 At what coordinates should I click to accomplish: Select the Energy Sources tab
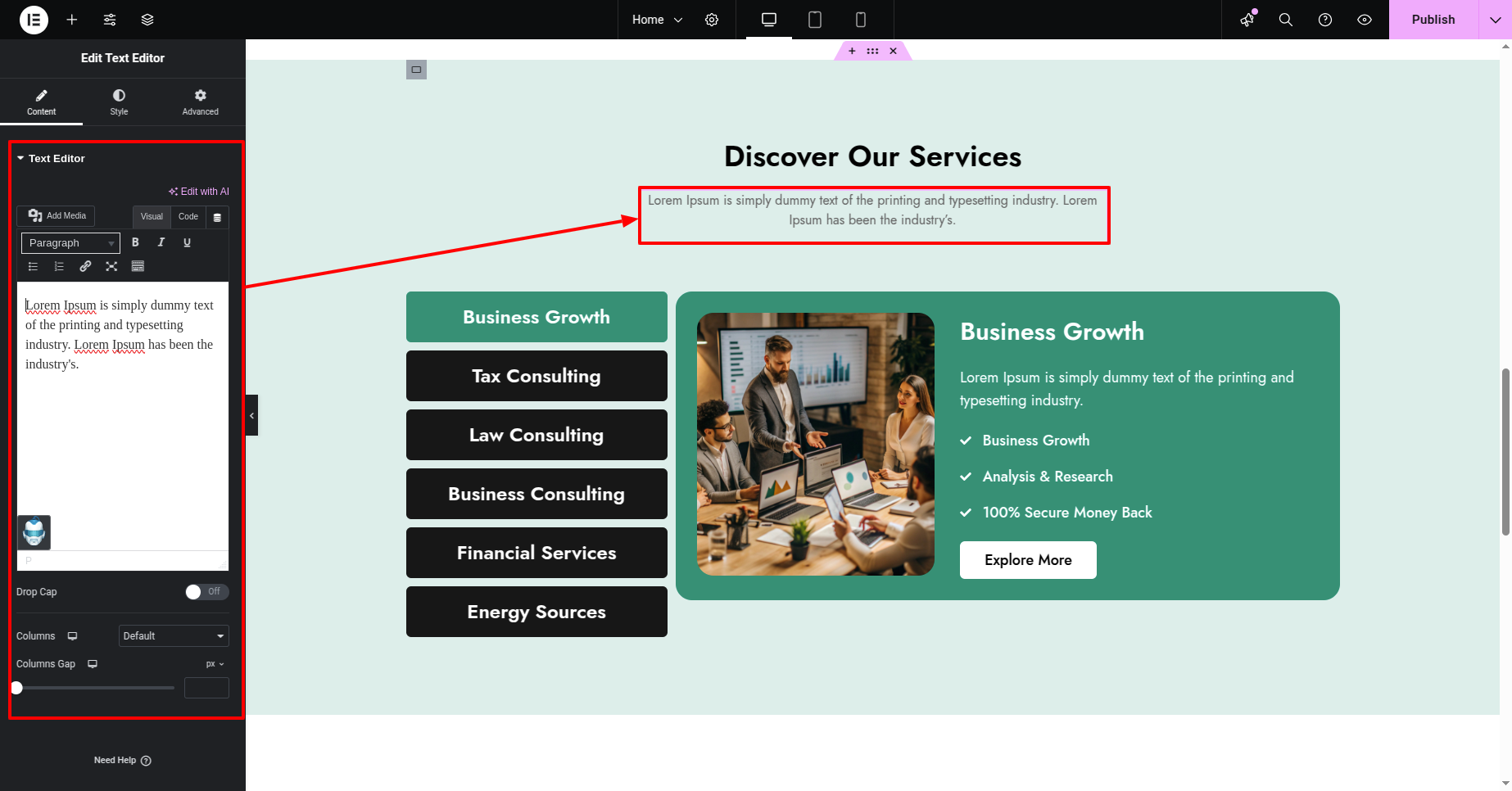coord(536,612)
